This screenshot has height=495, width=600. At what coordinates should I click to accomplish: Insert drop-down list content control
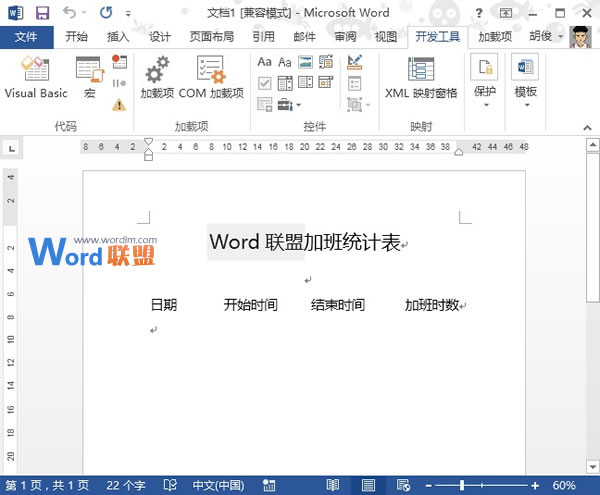click(x=305, y=83)
